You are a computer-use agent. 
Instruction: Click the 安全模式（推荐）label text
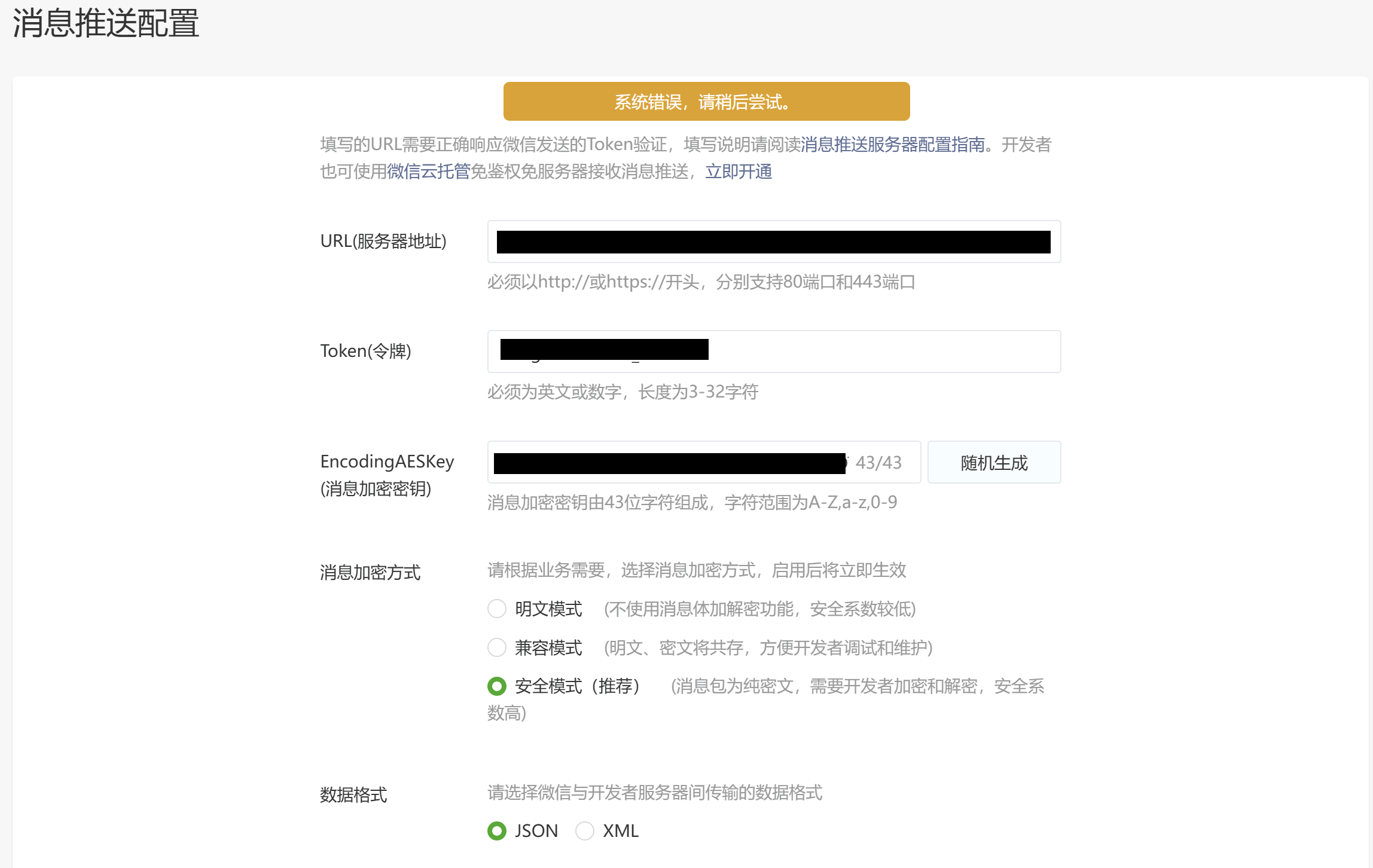click(x=577, y=686)
